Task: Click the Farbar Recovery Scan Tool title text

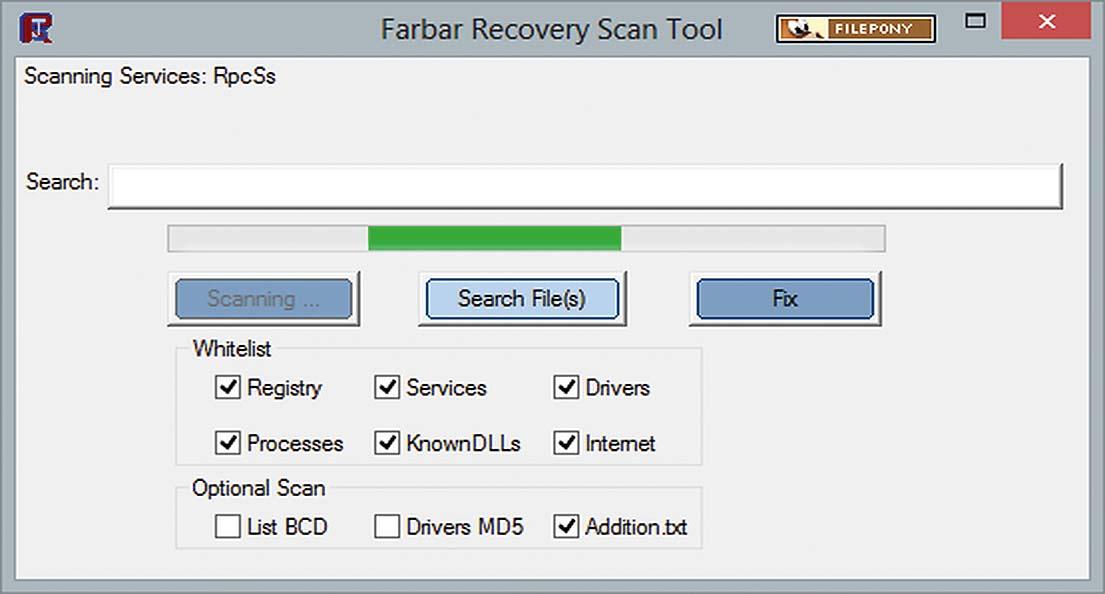Action: click(551, 28)
